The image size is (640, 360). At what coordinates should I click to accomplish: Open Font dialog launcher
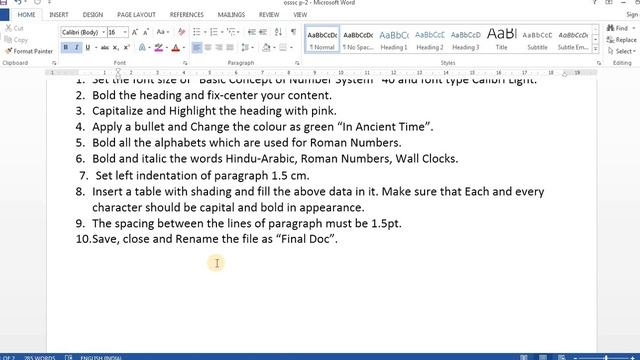(185, 63)
